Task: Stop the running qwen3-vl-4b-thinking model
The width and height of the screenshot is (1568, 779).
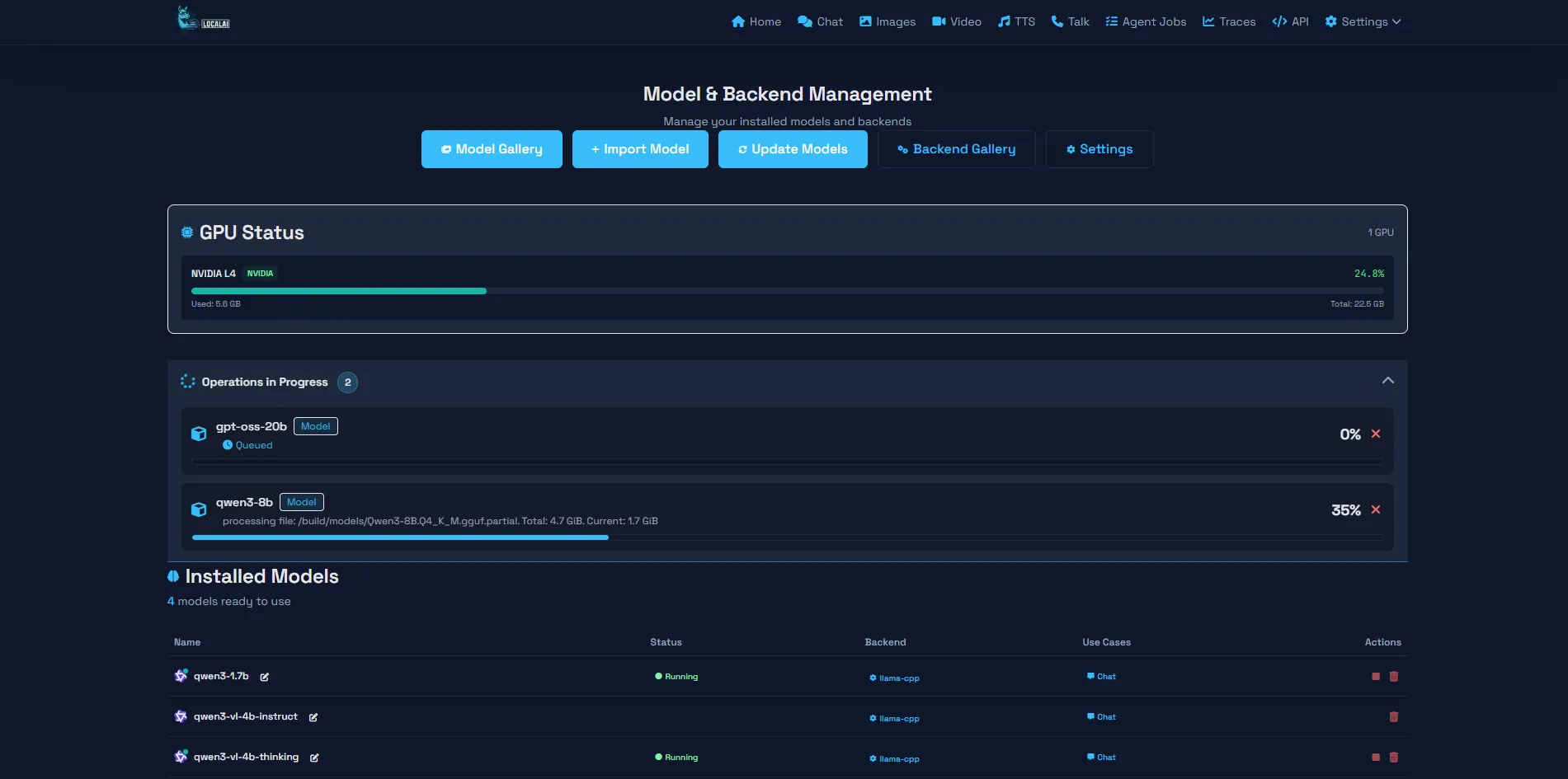Action: (x=1375, y=758)
